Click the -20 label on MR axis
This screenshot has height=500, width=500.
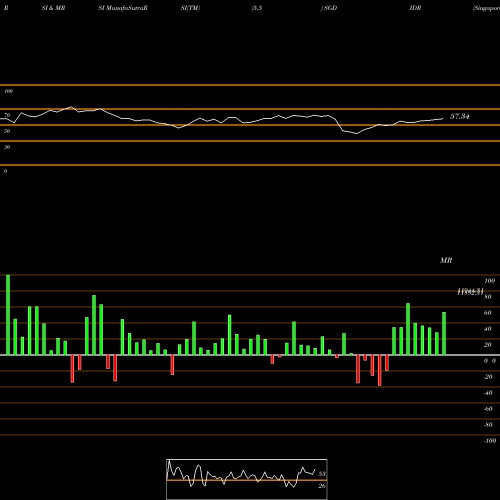point(488,377)
